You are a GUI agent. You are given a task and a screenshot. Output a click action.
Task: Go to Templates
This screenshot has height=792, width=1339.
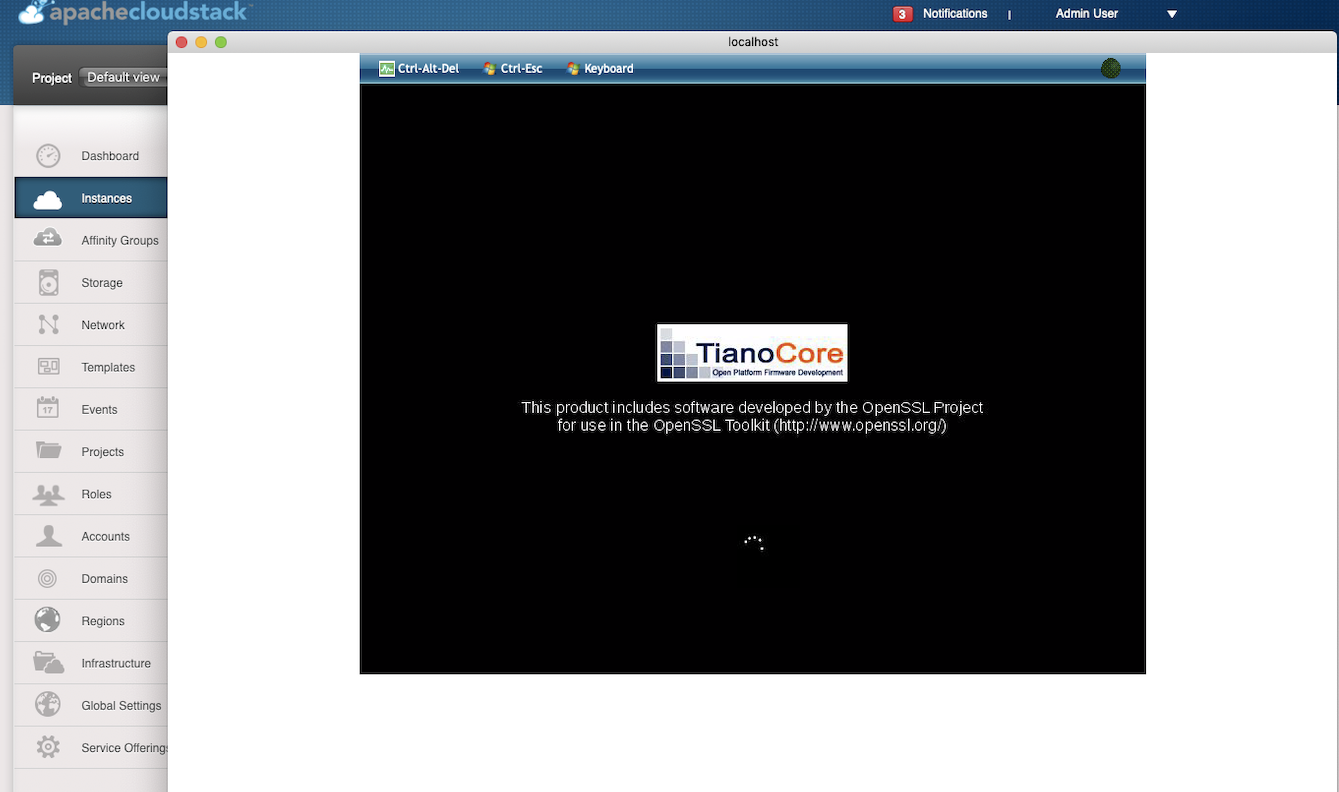click(x=91, y=367)
